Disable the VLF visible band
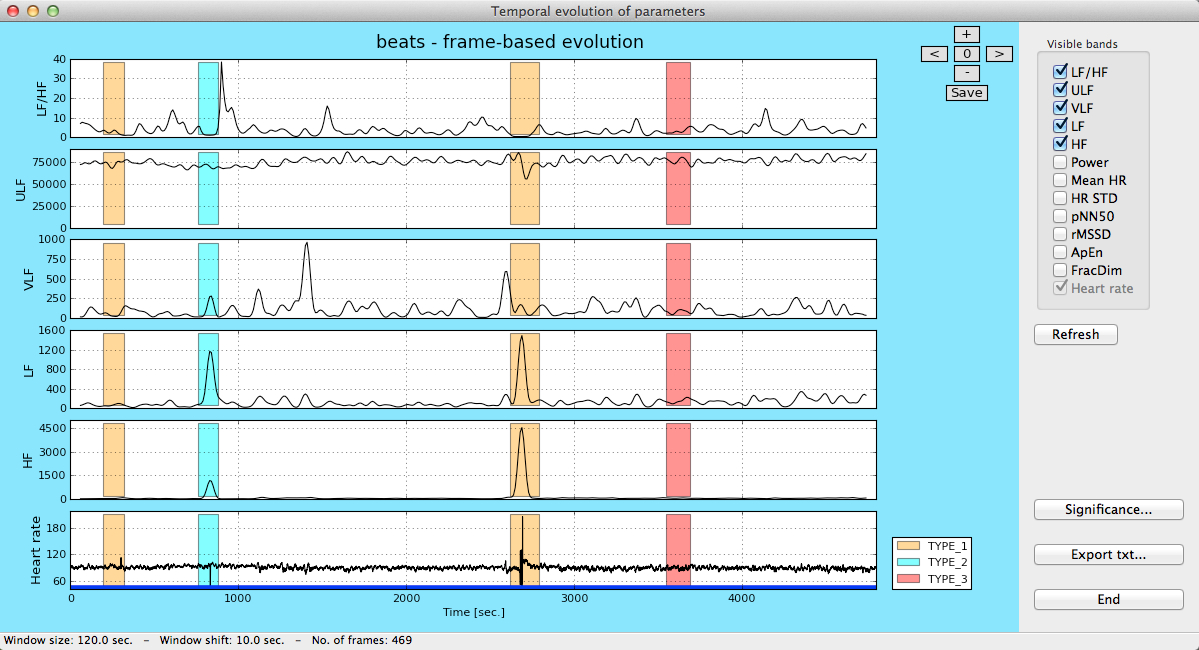Viewport: 1199px width, 650px height. (1060, 108)
